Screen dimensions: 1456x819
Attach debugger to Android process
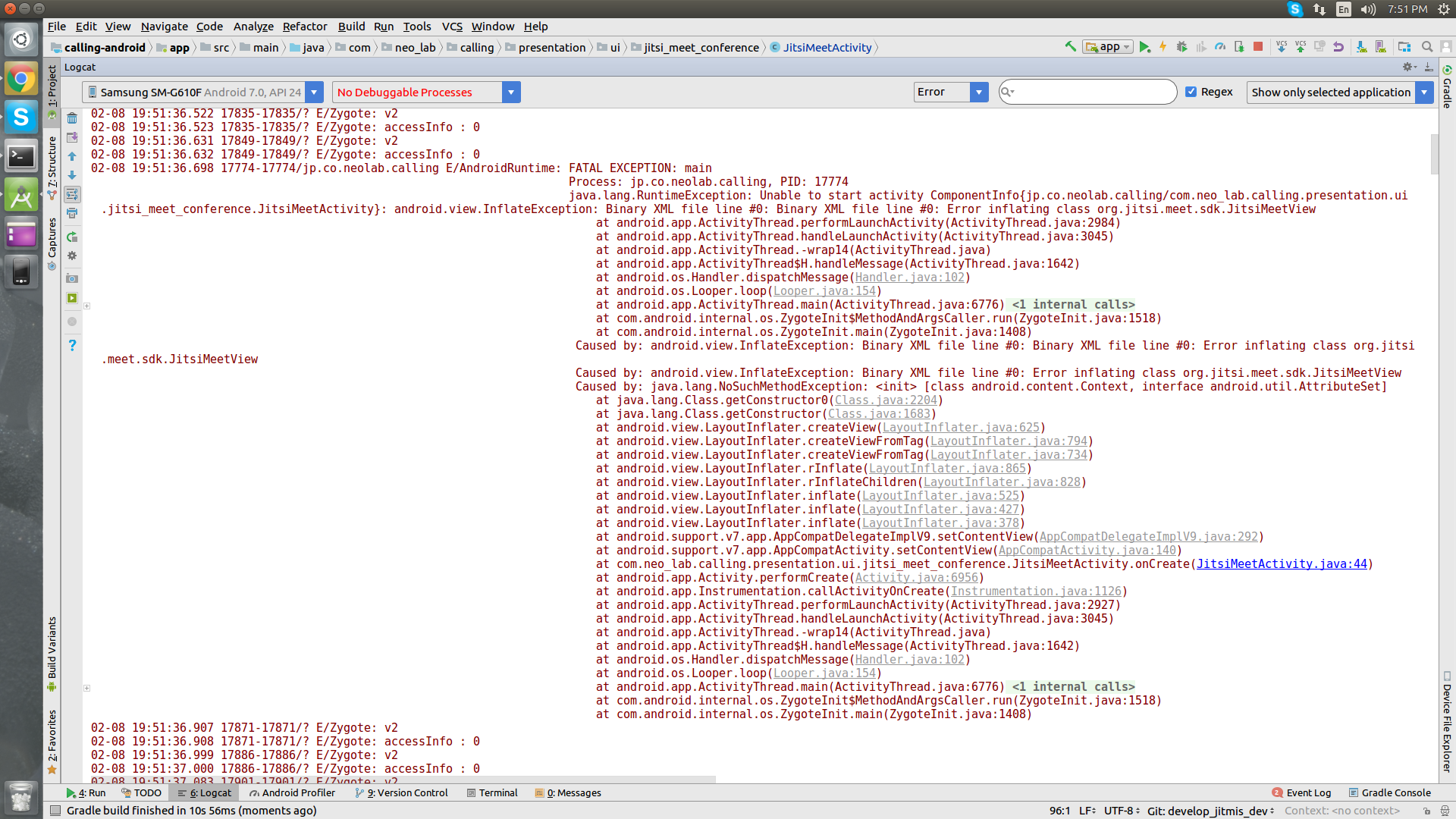tap(1238, 47)
